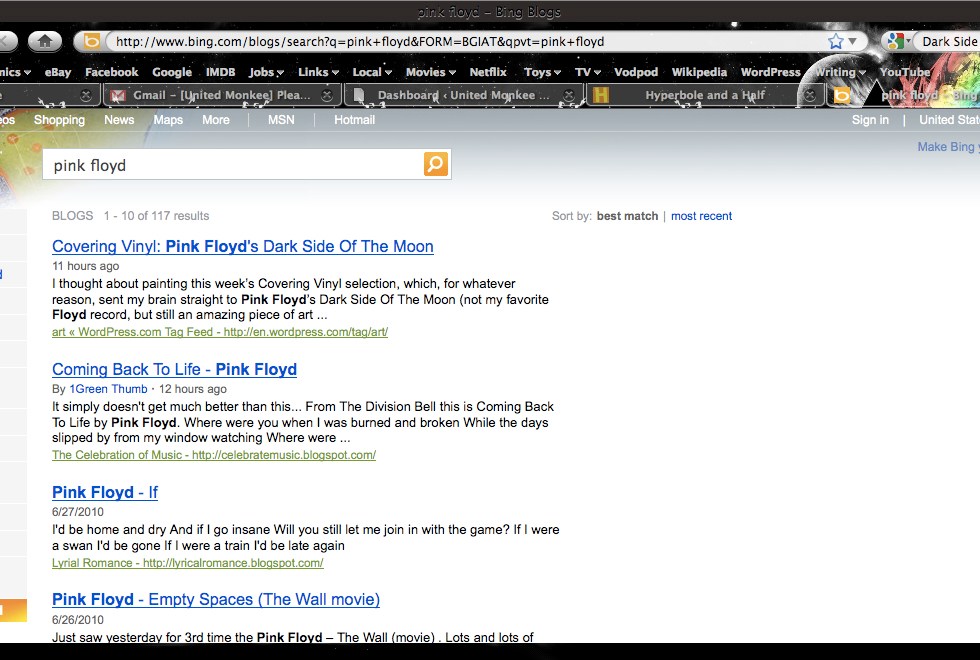
Task: Sort results by most recent
Action: [701, 216]
